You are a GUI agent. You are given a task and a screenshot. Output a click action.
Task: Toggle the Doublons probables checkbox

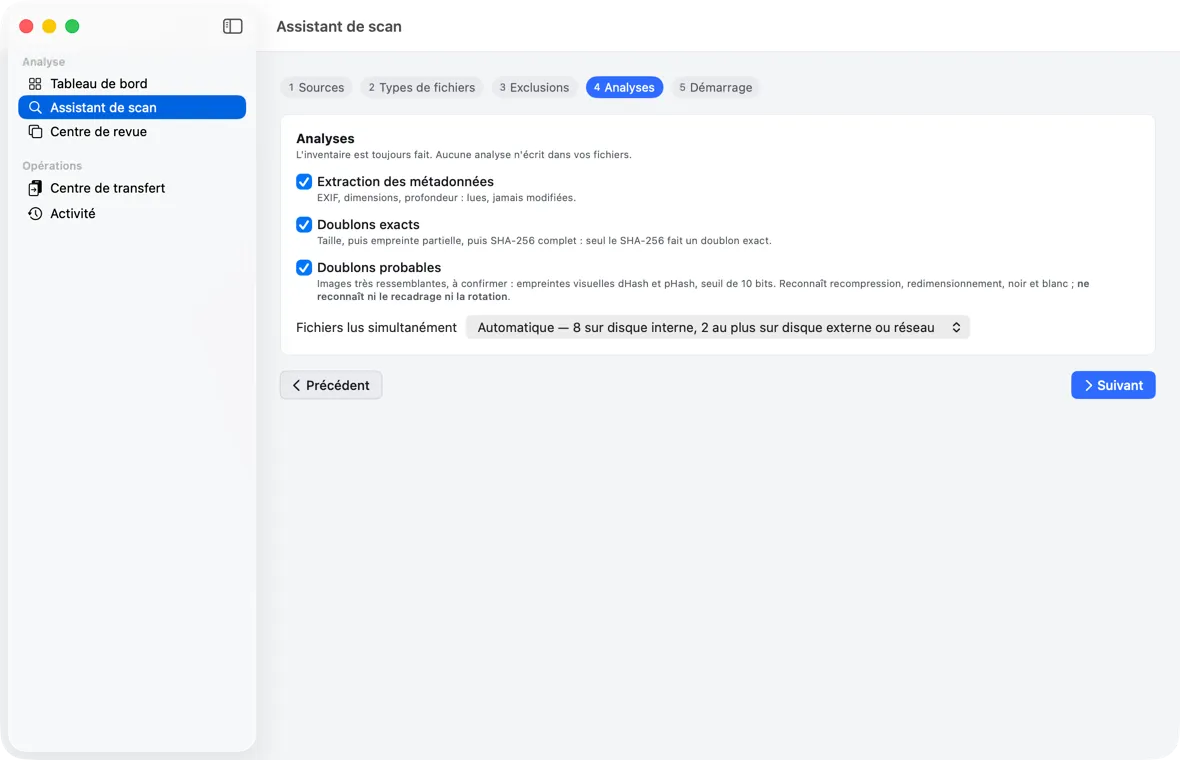click(304, 268)
